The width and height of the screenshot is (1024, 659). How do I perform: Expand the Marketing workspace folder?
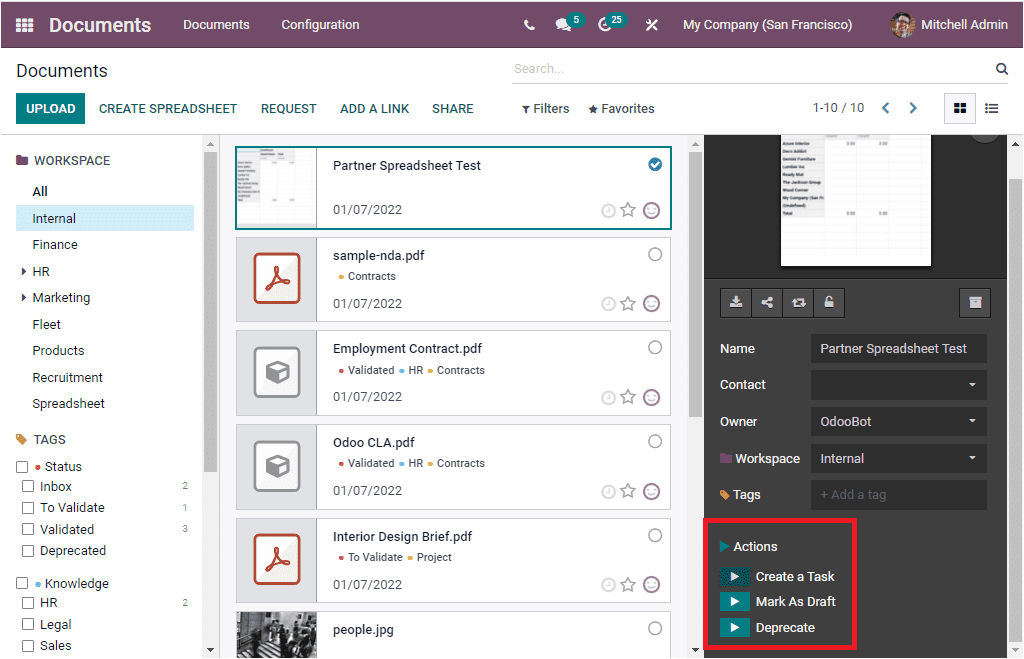tap(24, 298)
